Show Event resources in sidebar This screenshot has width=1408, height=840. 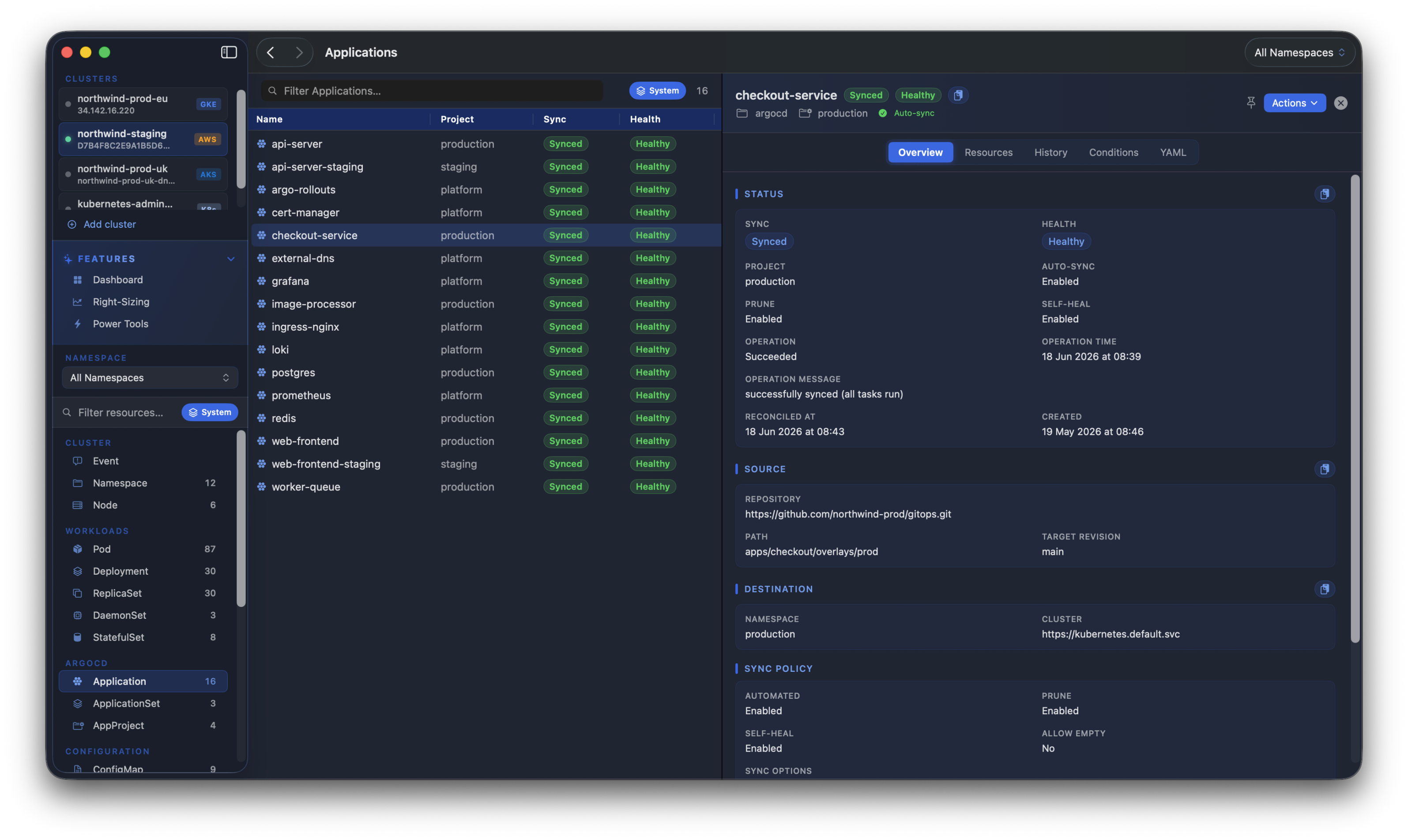(x=143, y=461)
